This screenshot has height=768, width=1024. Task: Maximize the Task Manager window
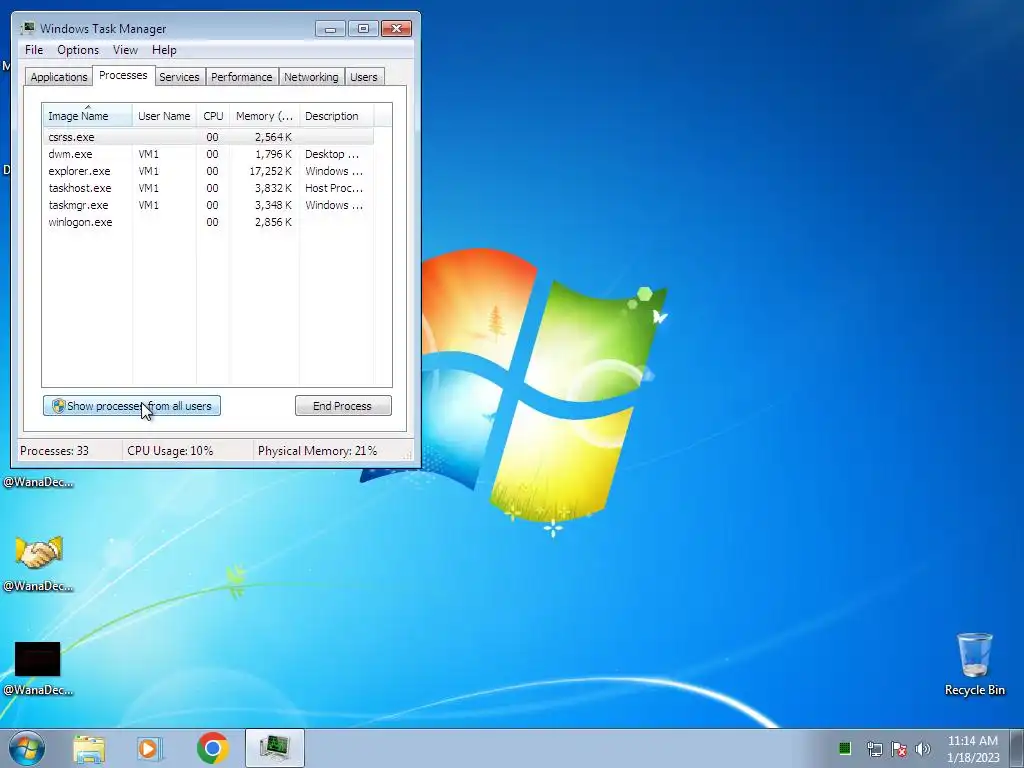click(363, 29)
